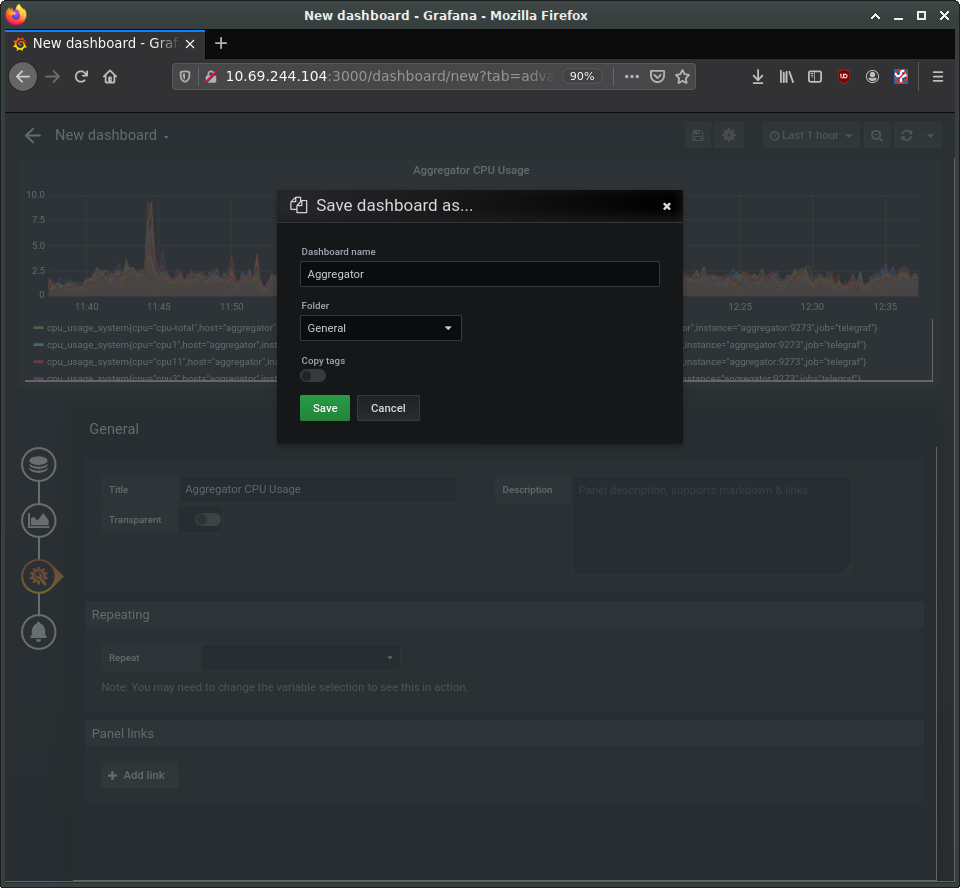Click the panel Title input field

(317, 489)
